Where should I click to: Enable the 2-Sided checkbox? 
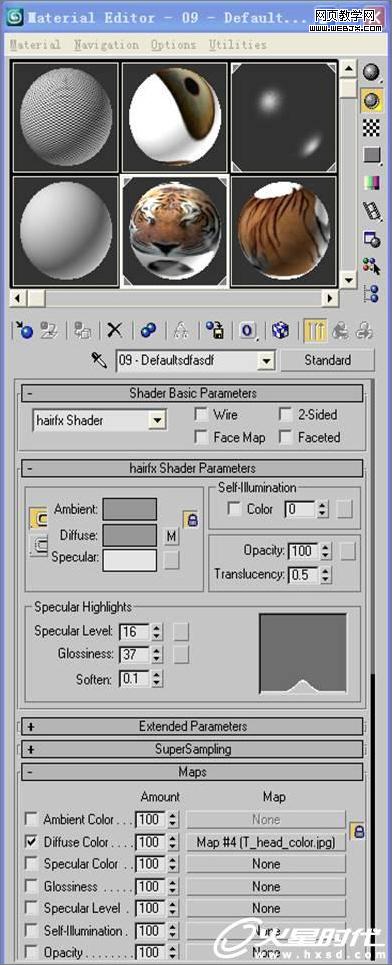(x=286, y=415)
